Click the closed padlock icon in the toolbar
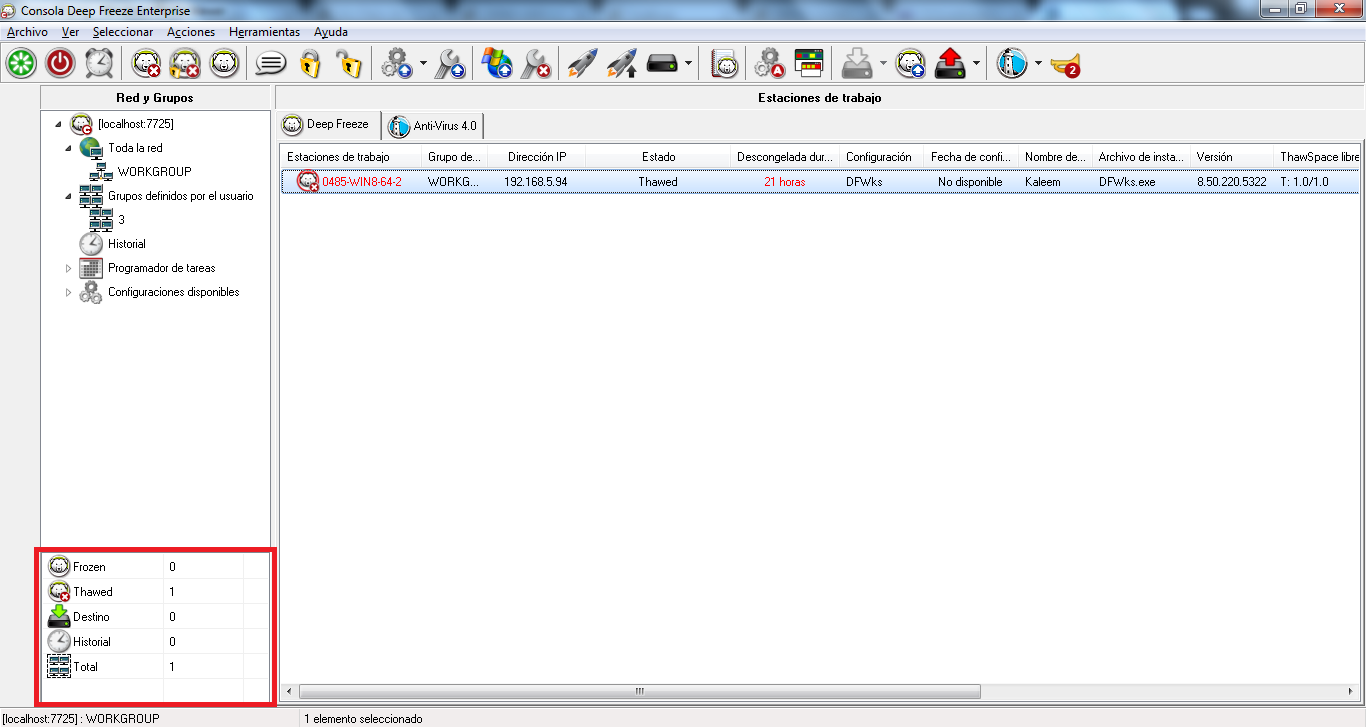The height and width of the screenshot is (728, 1366). [309, 64]
